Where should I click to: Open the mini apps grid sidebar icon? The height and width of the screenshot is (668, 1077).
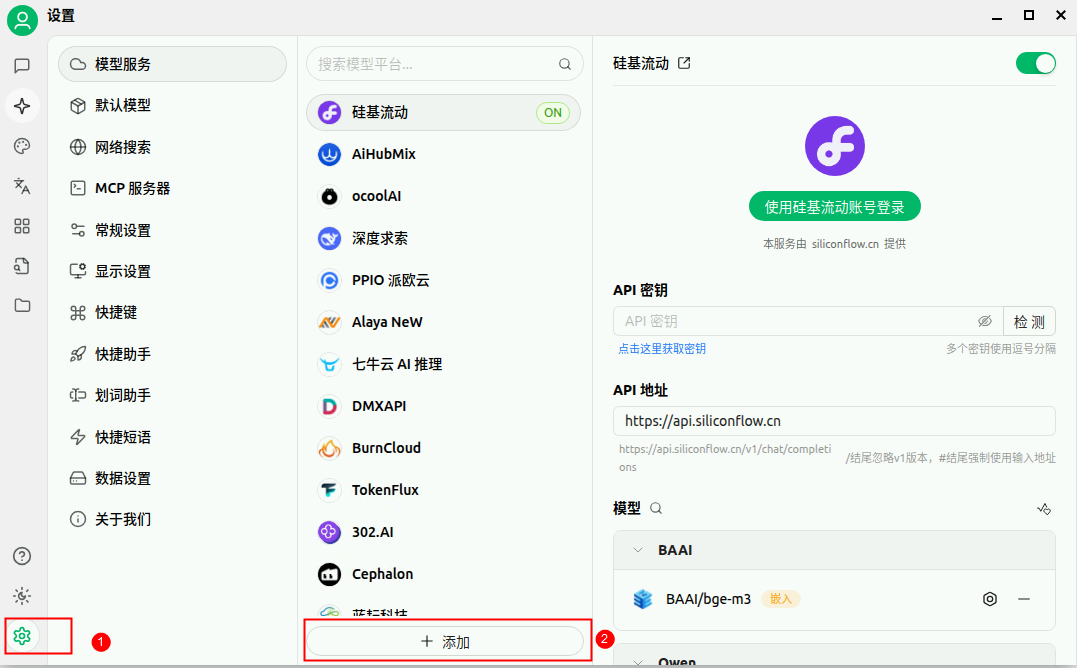coord(22,226)
